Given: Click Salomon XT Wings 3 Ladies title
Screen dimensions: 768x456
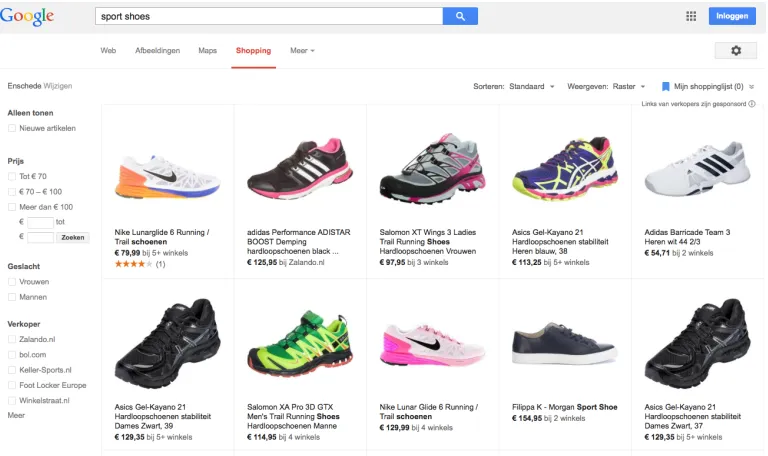Looking at the screenshot, I should tap(428, 241).
